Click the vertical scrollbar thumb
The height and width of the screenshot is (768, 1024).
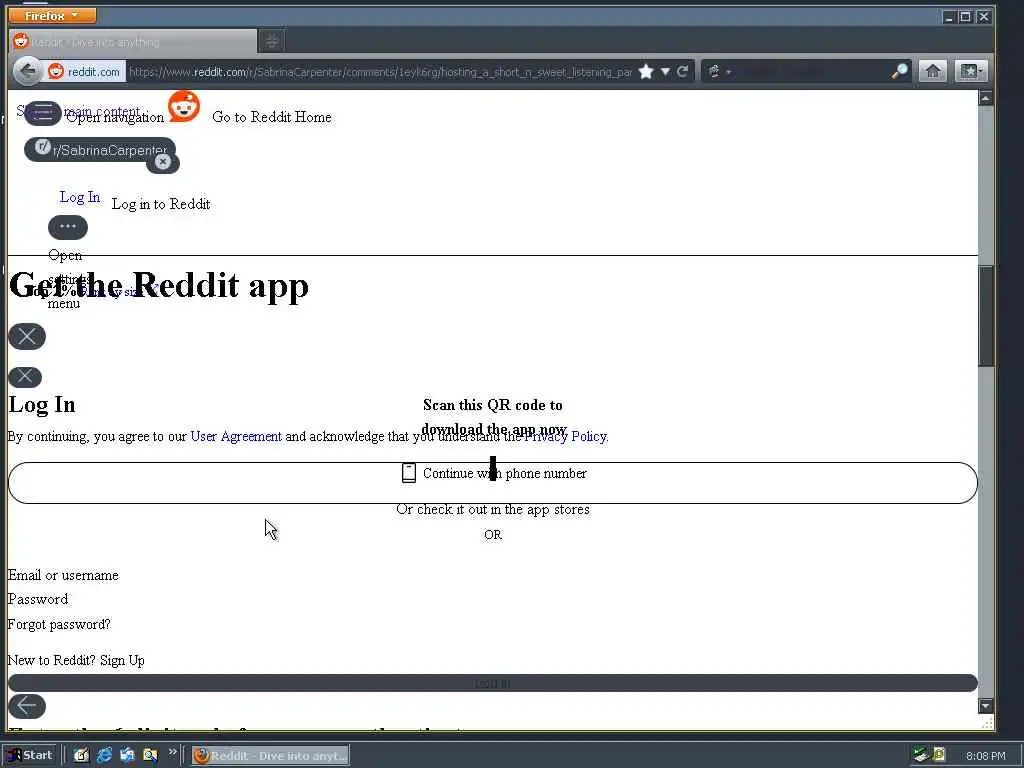click(x=985, y=316)
